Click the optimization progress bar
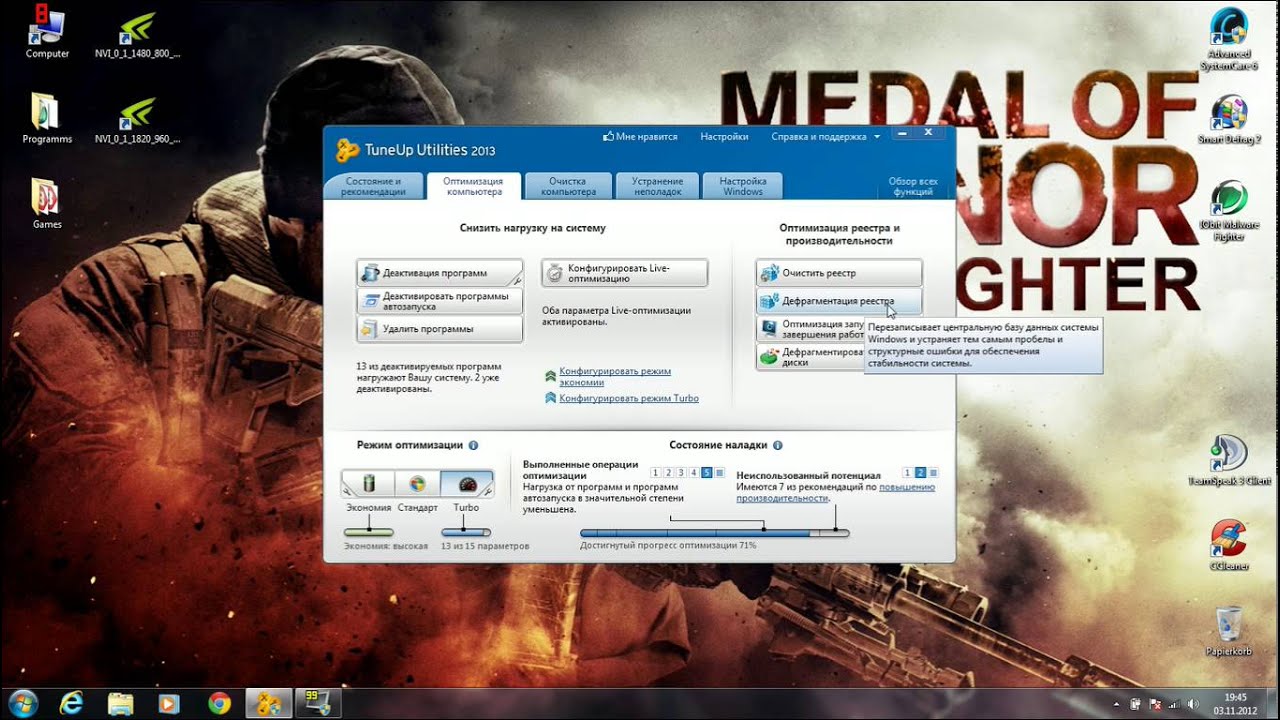The height and width of the screenshot is (720, 1280). click(714, 533)
